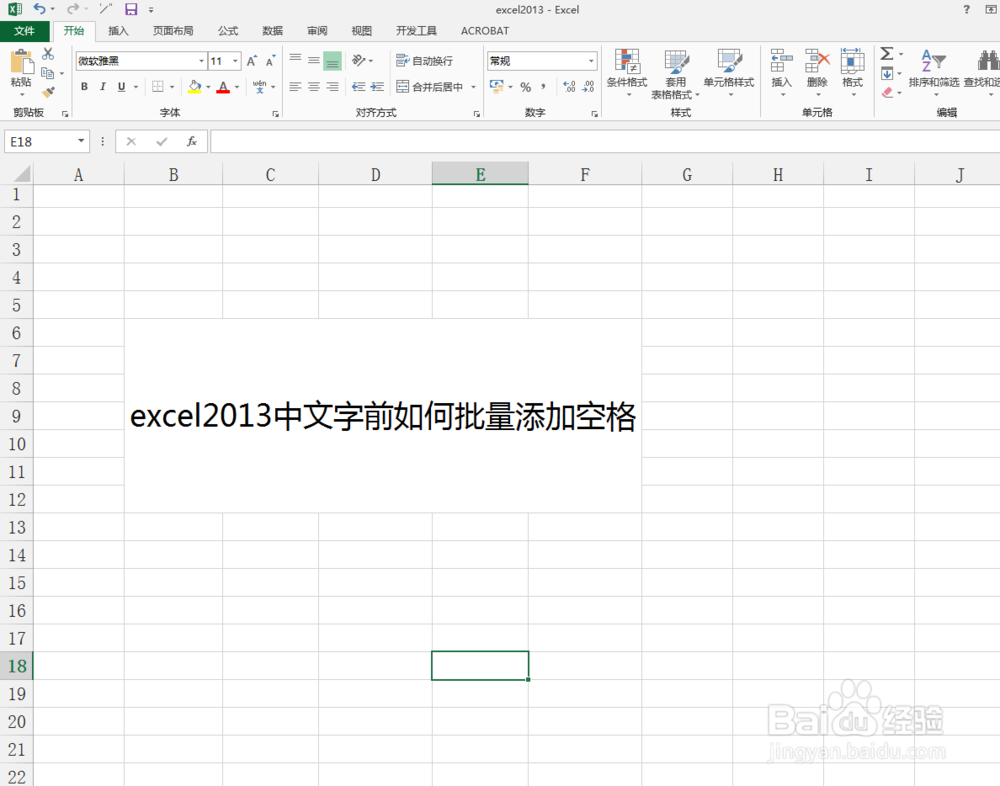This screenshot has width=1000, height=786.
Task: Toggle center horizontal alignment
Action: tap(314, 87)
